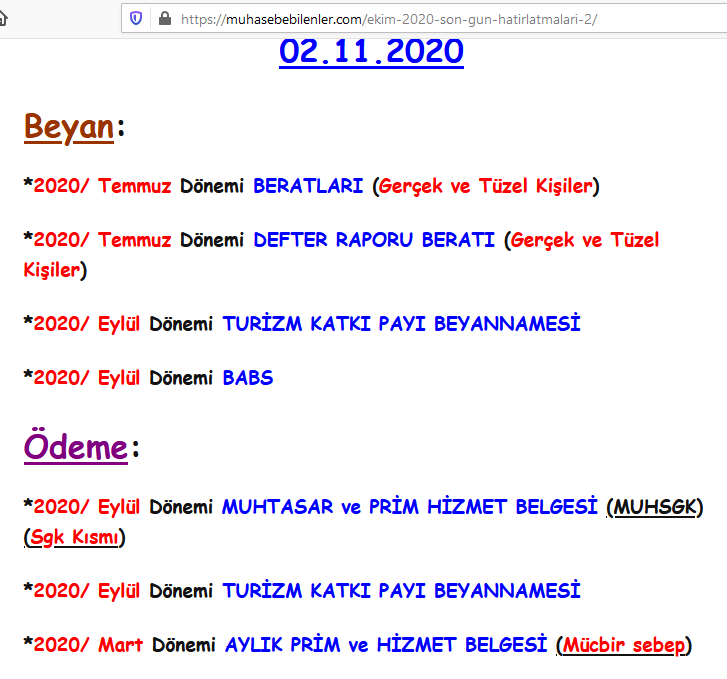Click MUHTASAR ve PRİM HİZMET BELGESİ text

point(410,506)
